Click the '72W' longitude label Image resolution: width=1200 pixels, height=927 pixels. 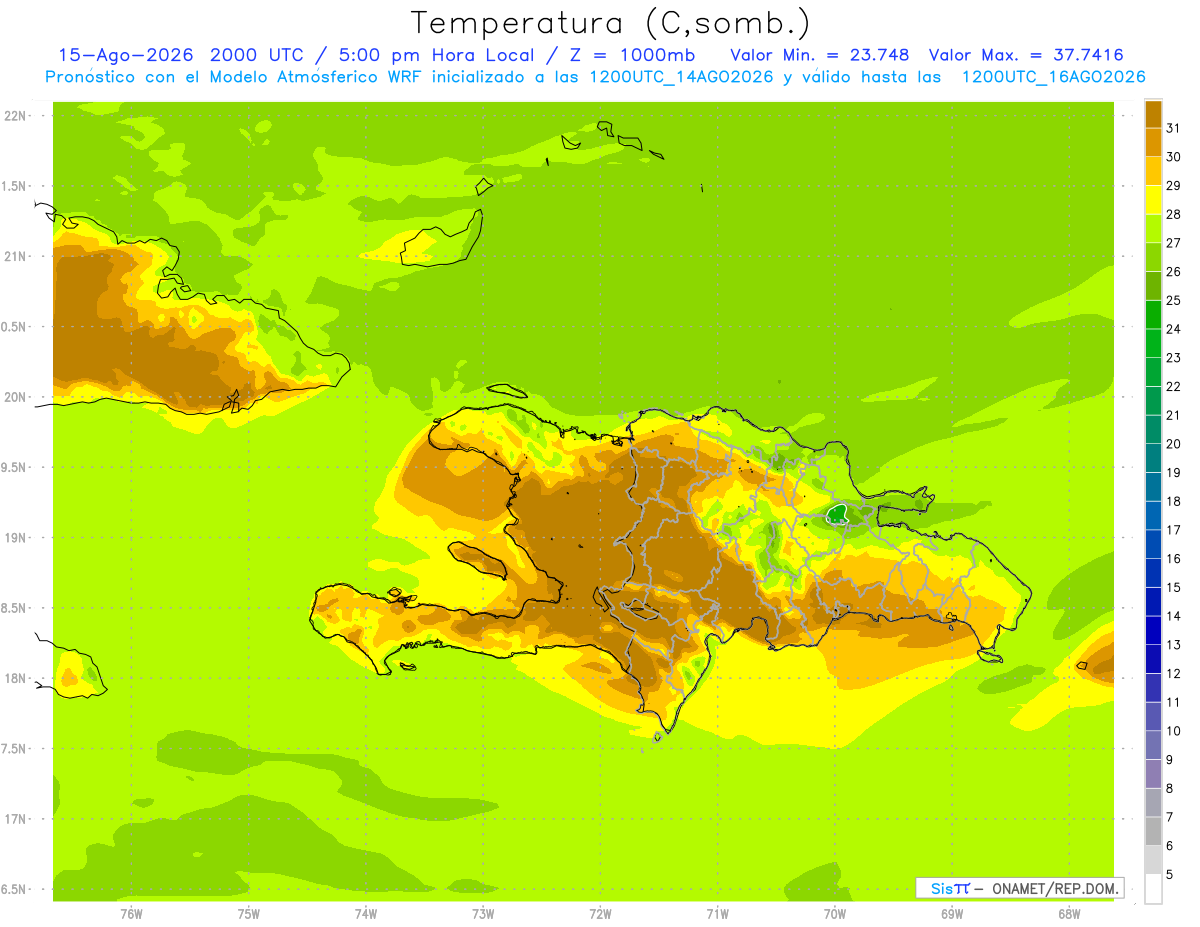coord(600,913)
